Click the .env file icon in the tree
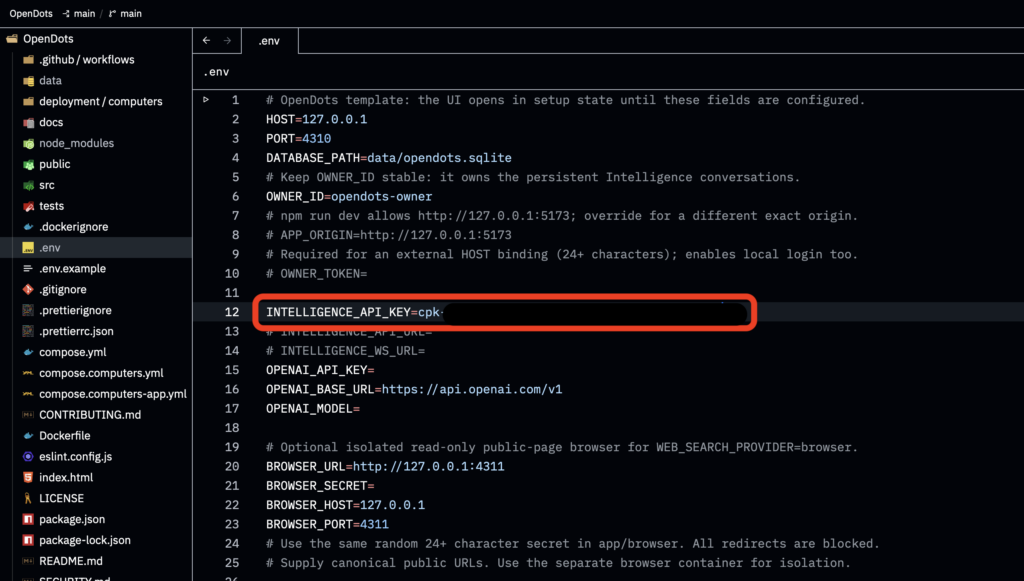Screen dimensions: 1024x581 [28, 247]
